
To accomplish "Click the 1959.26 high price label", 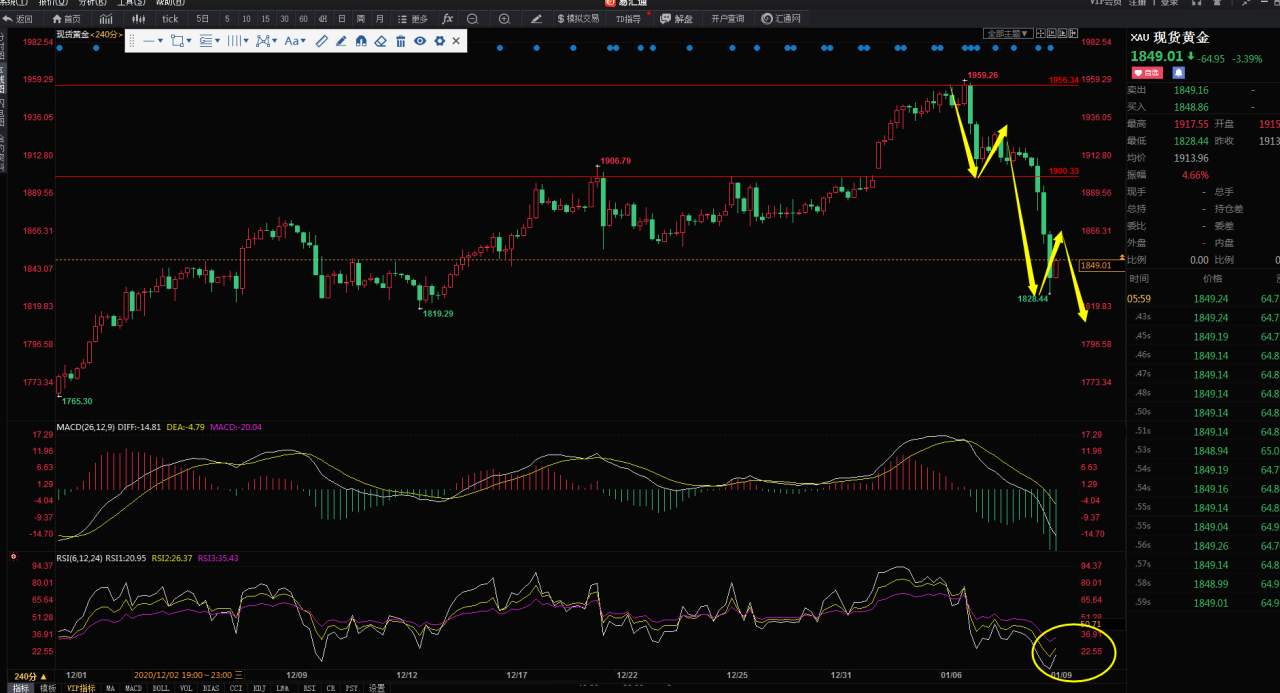I will click(983, 75).
